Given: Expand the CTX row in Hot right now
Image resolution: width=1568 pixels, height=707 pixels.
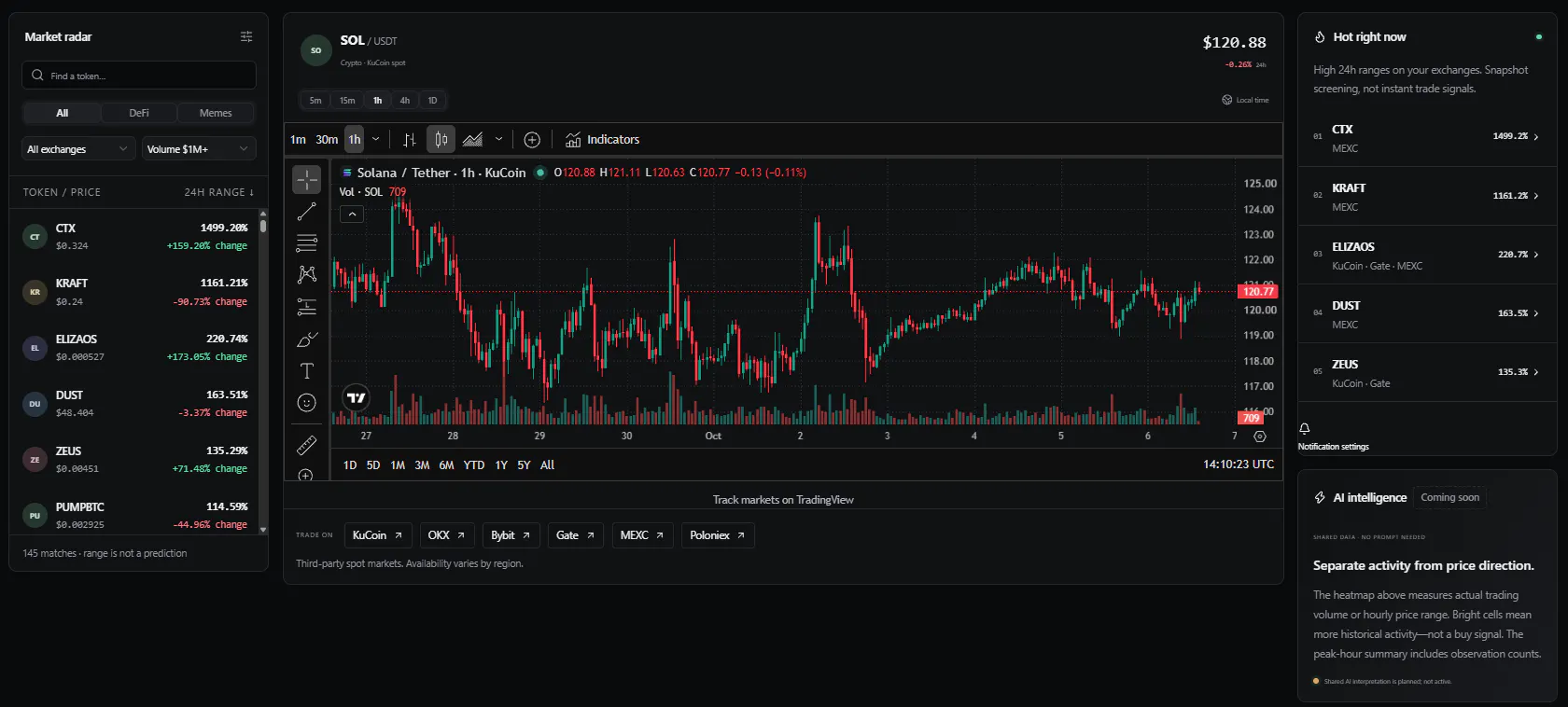Looking at the screenshot, I should coord(1427,137).
